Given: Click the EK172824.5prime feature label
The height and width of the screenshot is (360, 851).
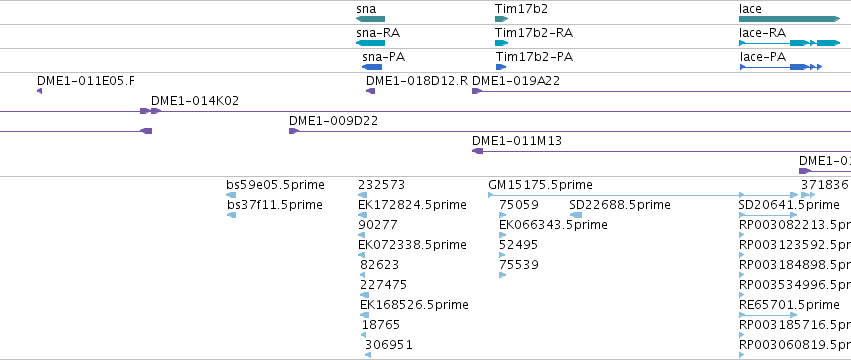Looking at the screenshot, I should 412,205.
